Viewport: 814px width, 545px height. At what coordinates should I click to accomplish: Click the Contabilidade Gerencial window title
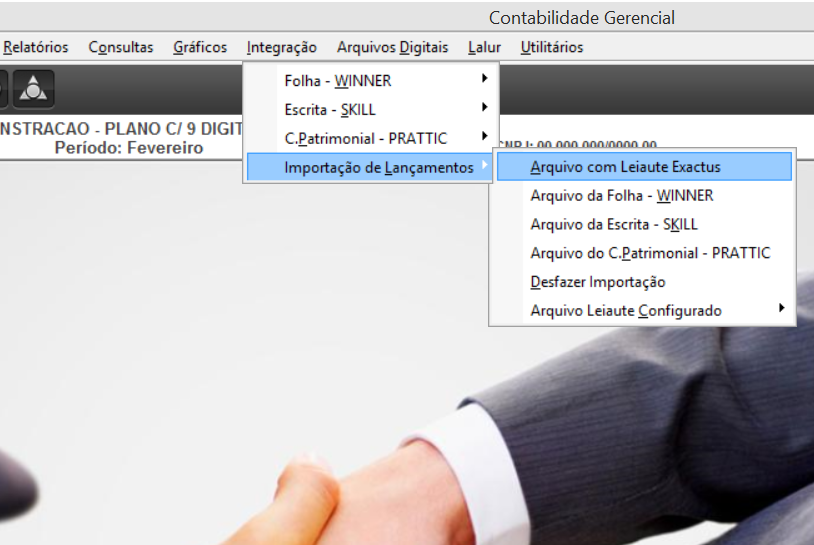(581, 18)
